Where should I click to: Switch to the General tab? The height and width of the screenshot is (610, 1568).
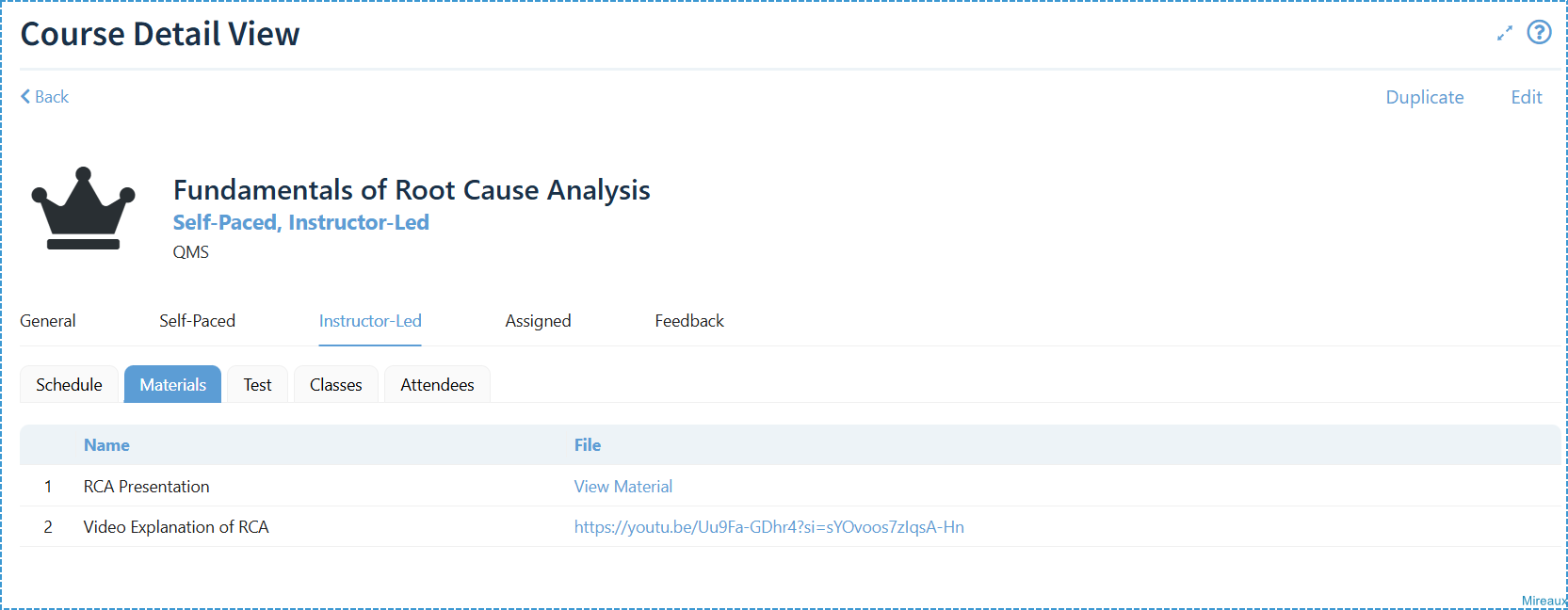[x=48, y=321]
